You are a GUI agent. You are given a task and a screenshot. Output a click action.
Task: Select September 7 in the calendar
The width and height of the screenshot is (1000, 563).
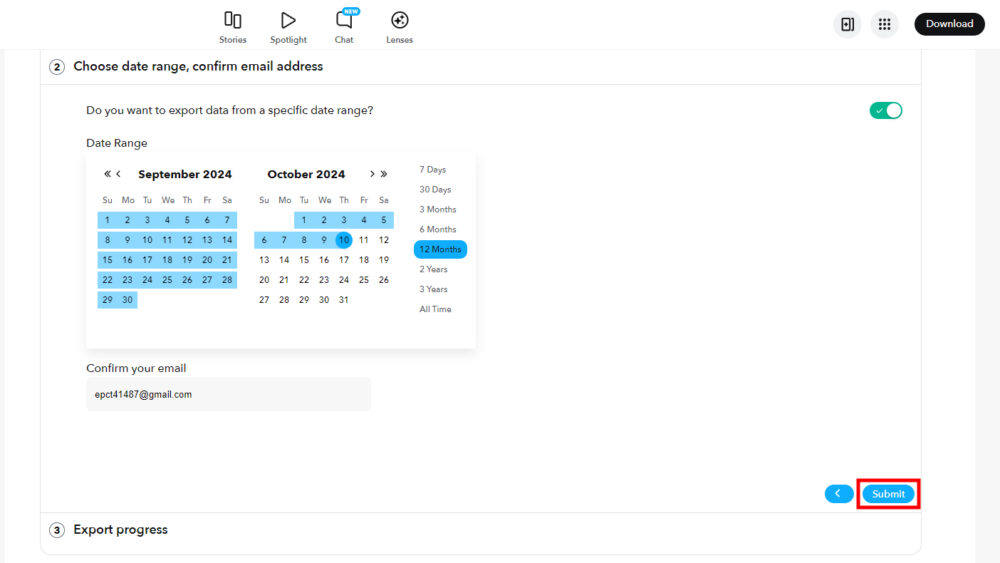(x=227, y=220)
